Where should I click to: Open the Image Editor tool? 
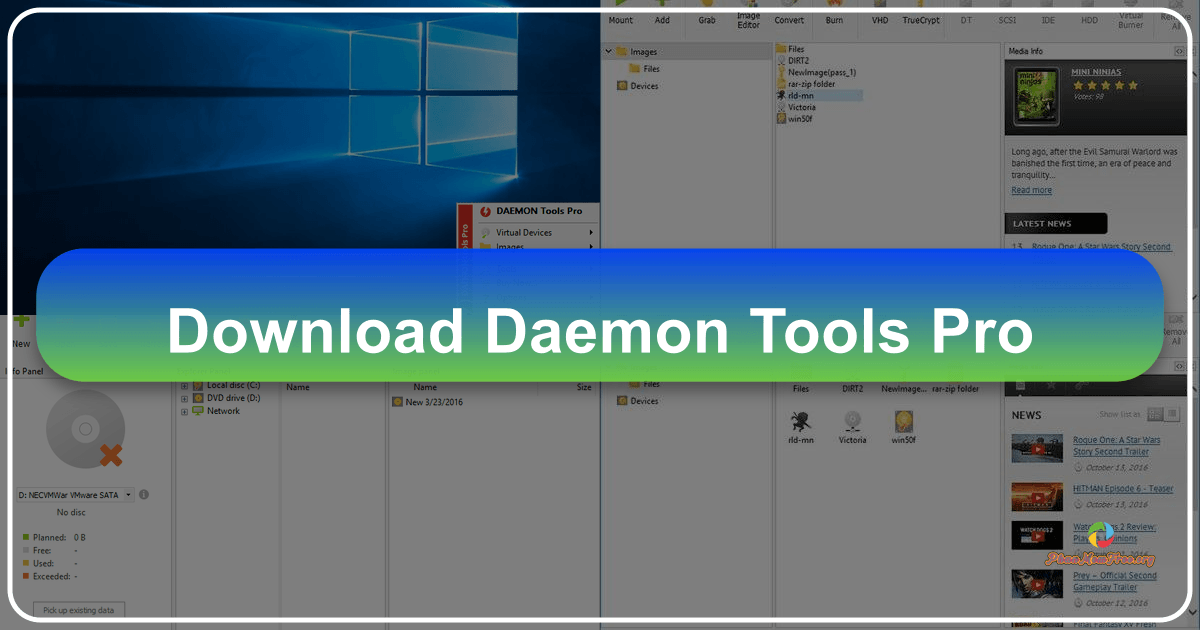pyautogui.click(x=748, y=18)
